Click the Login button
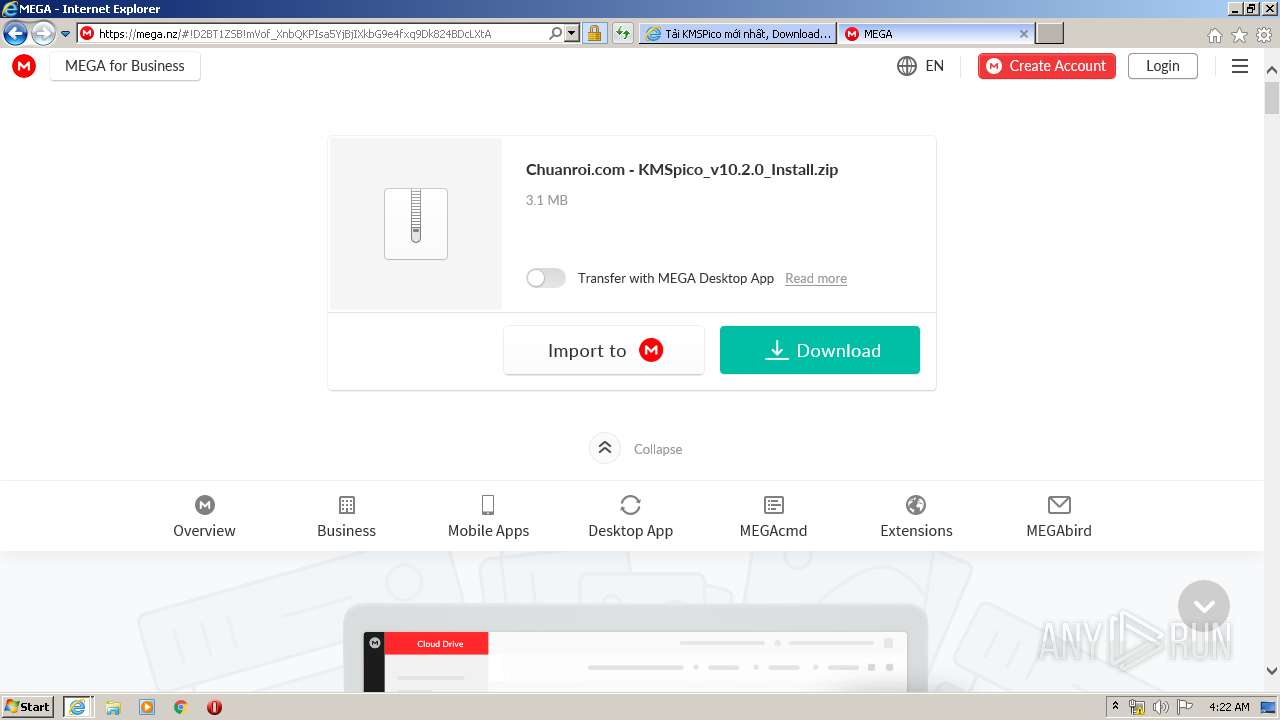1280x720 pixels. pyautogui.click(x=1163, y=66)
